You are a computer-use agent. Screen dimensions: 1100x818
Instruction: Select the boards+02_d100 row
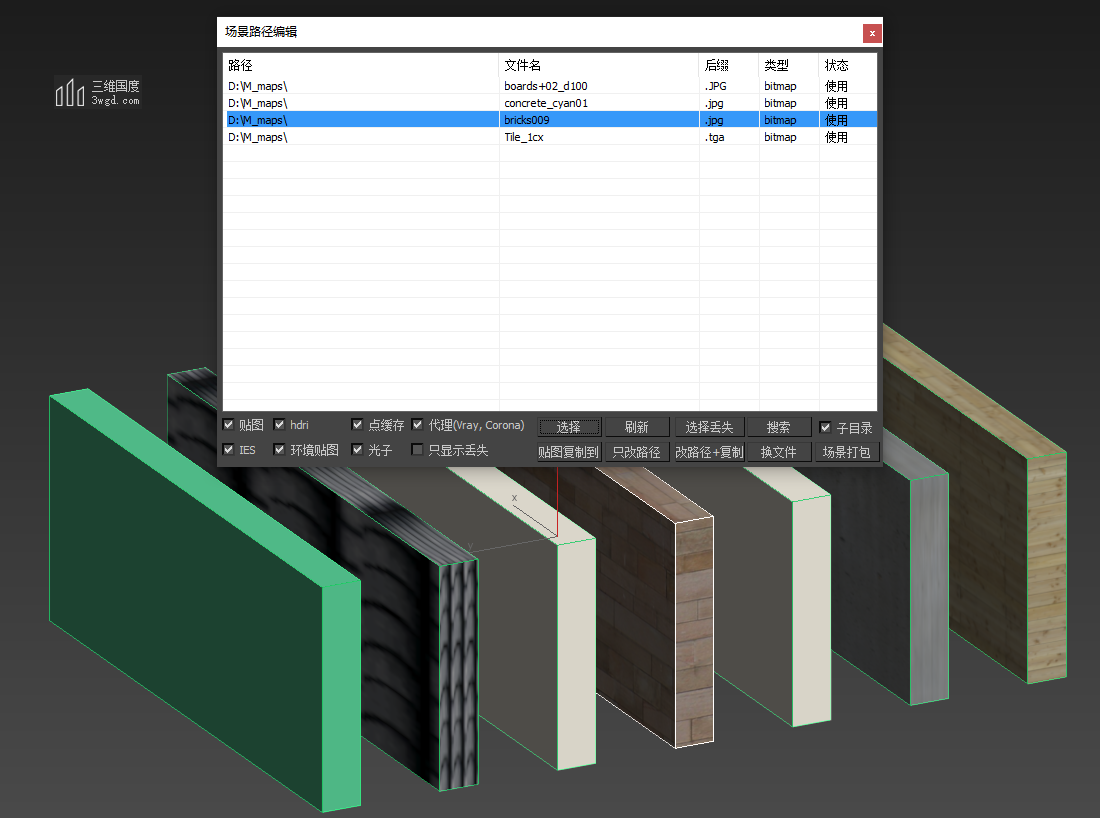(x=546, y=86)
